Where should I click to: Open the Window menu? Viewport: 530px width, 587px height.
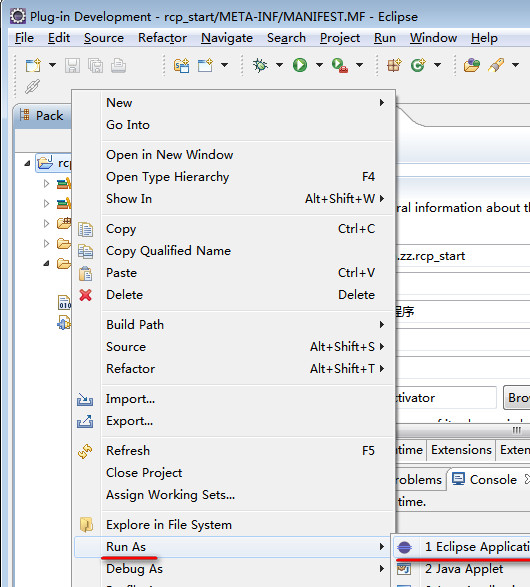click(x=433, y=38)
